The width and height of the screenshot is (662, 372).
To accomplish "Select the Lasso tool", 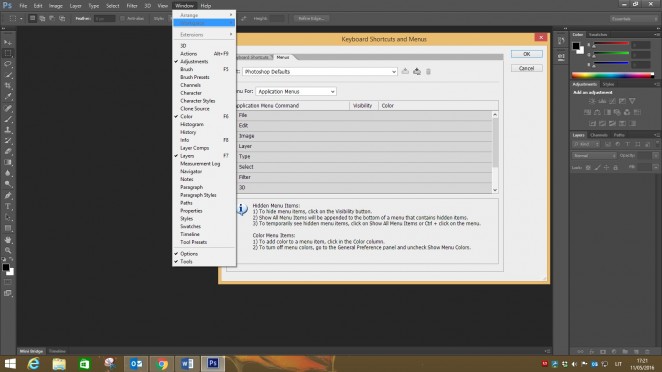I will (8, 64).
